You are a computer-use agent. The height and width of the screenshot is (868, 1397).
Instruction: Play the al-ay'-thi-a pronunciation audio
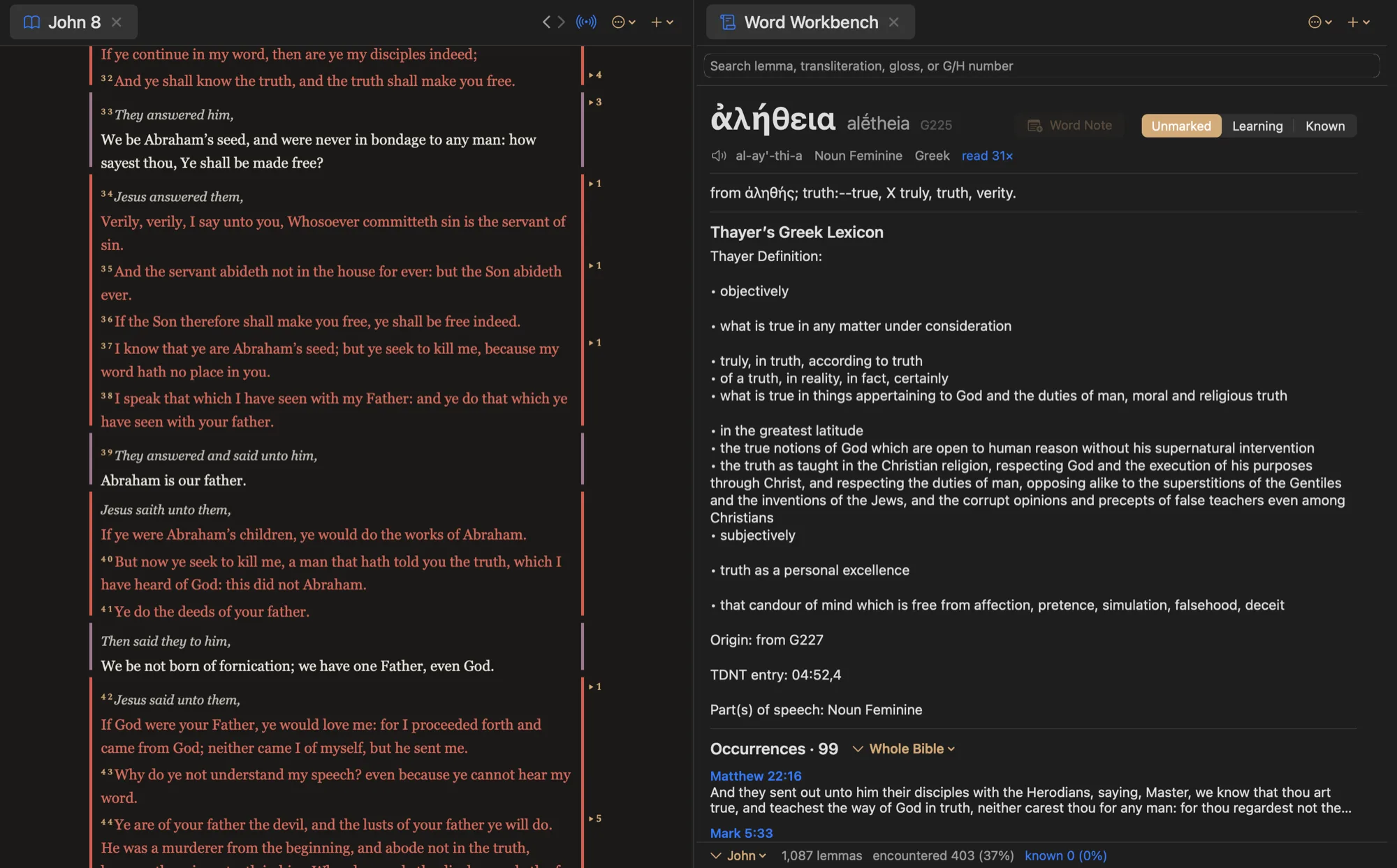click(x=719, y=156)
